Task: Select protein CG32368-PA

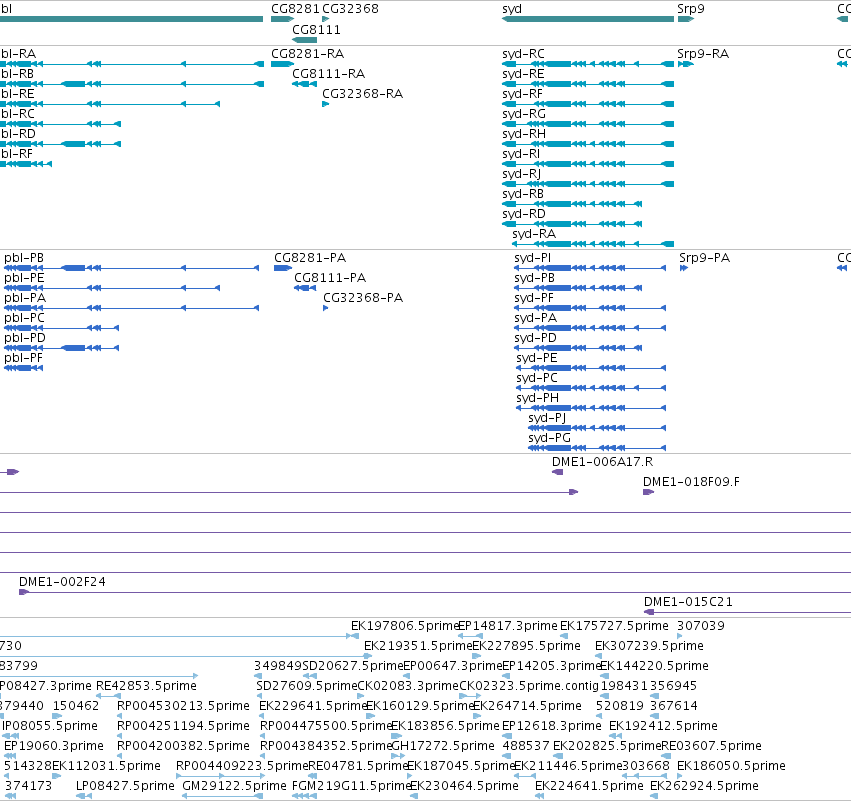Action: [x=363, y=298]
